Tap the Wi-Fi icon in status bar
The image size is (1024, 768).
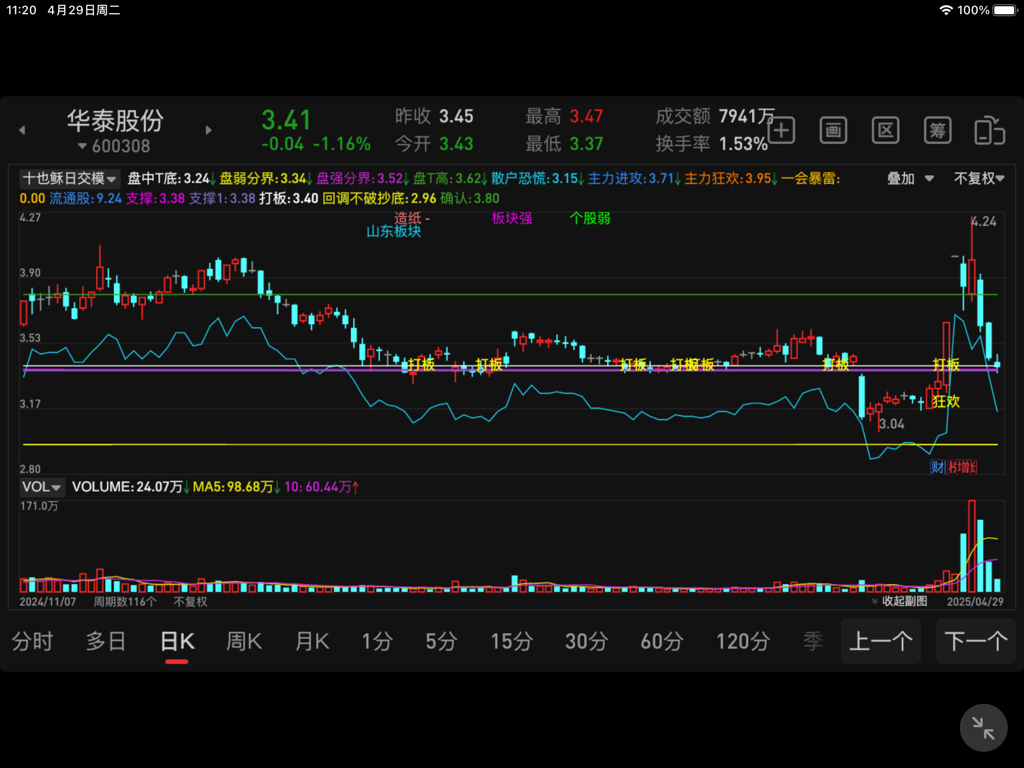946,10
